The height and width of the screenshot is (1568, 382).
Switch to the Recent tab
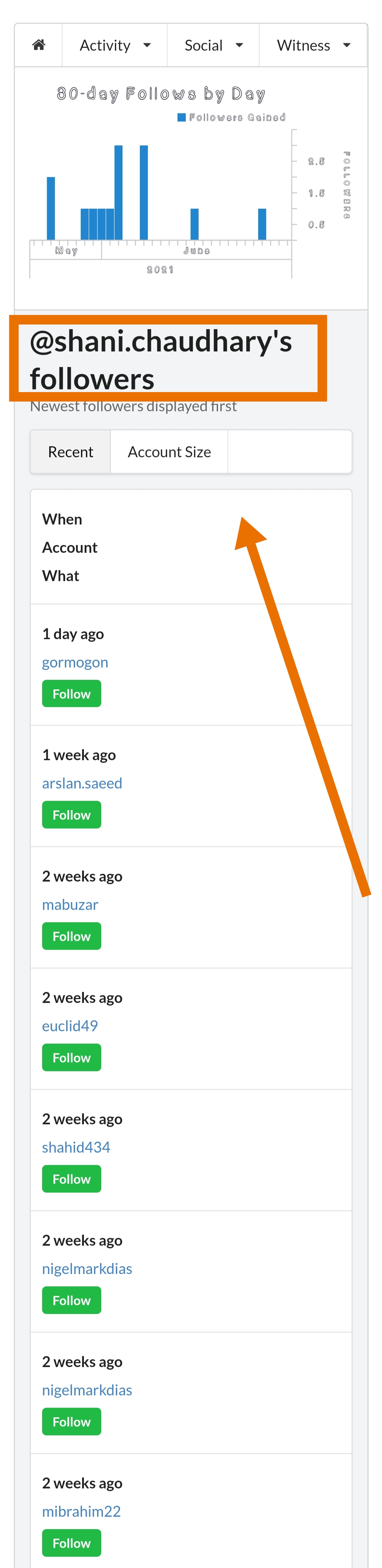[x=71, y=452]
